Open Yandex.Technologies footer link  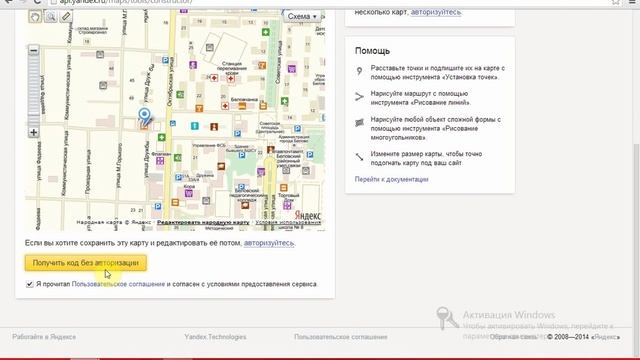(215, 337)
